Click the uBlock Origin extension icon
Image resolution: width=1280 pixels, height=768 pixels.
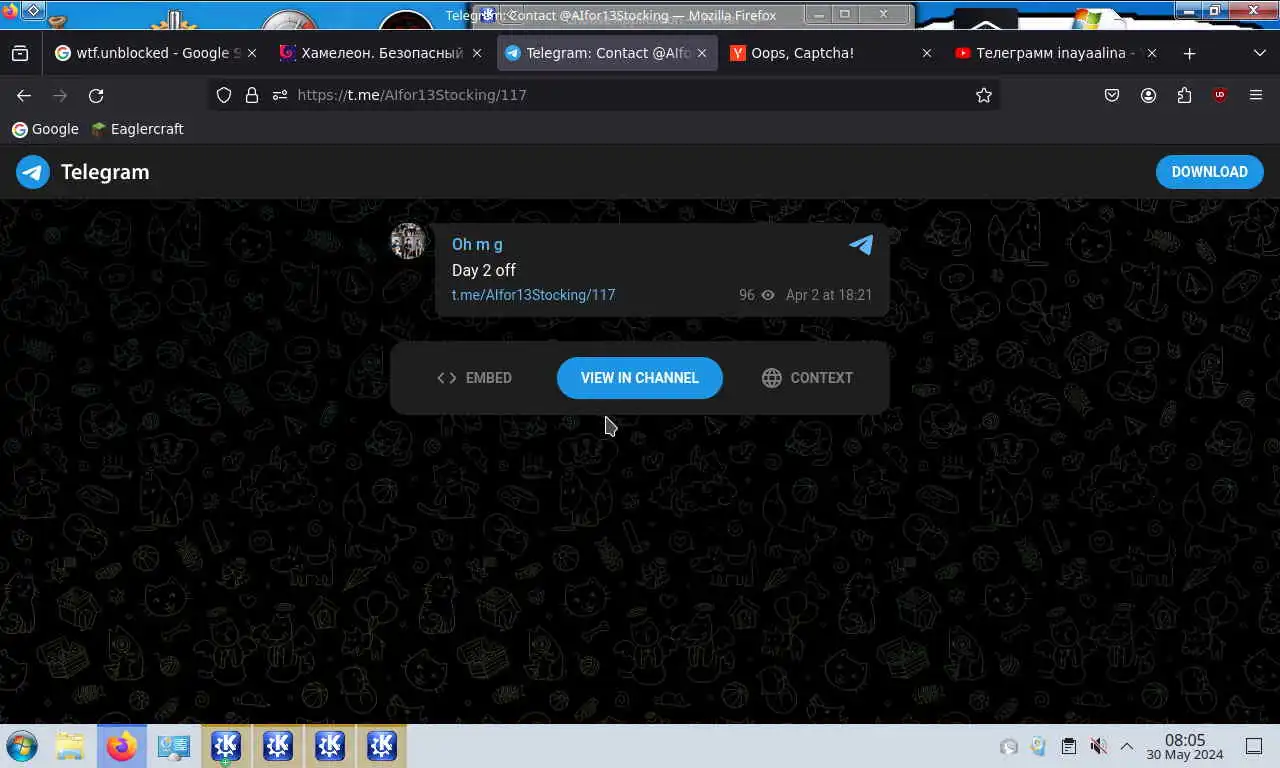(x=1220, y=95)
